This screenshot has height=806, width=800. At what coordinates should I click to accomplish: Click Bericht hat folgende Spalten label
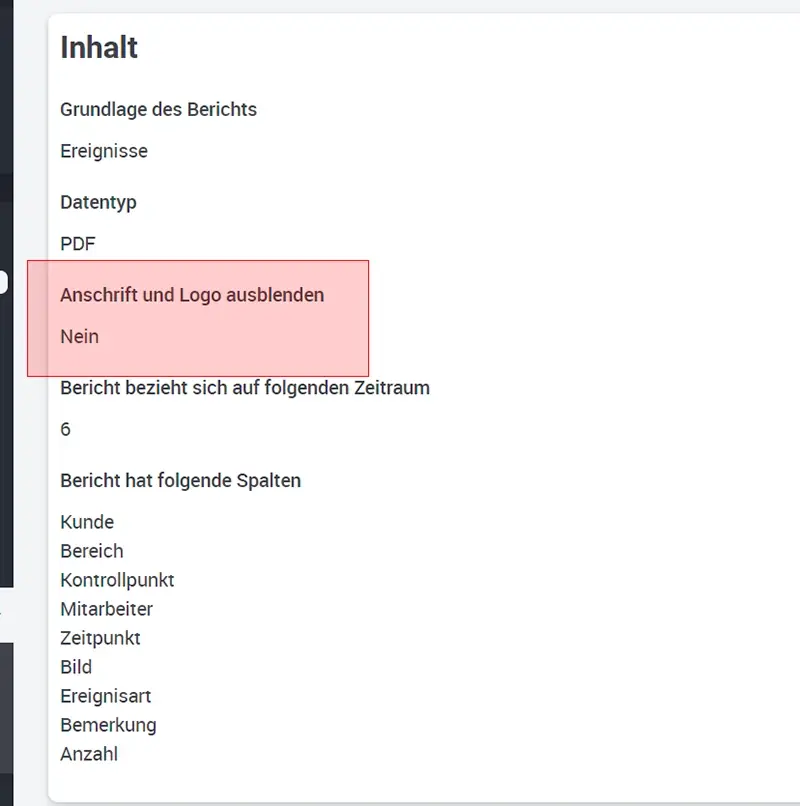coord(180,480)
